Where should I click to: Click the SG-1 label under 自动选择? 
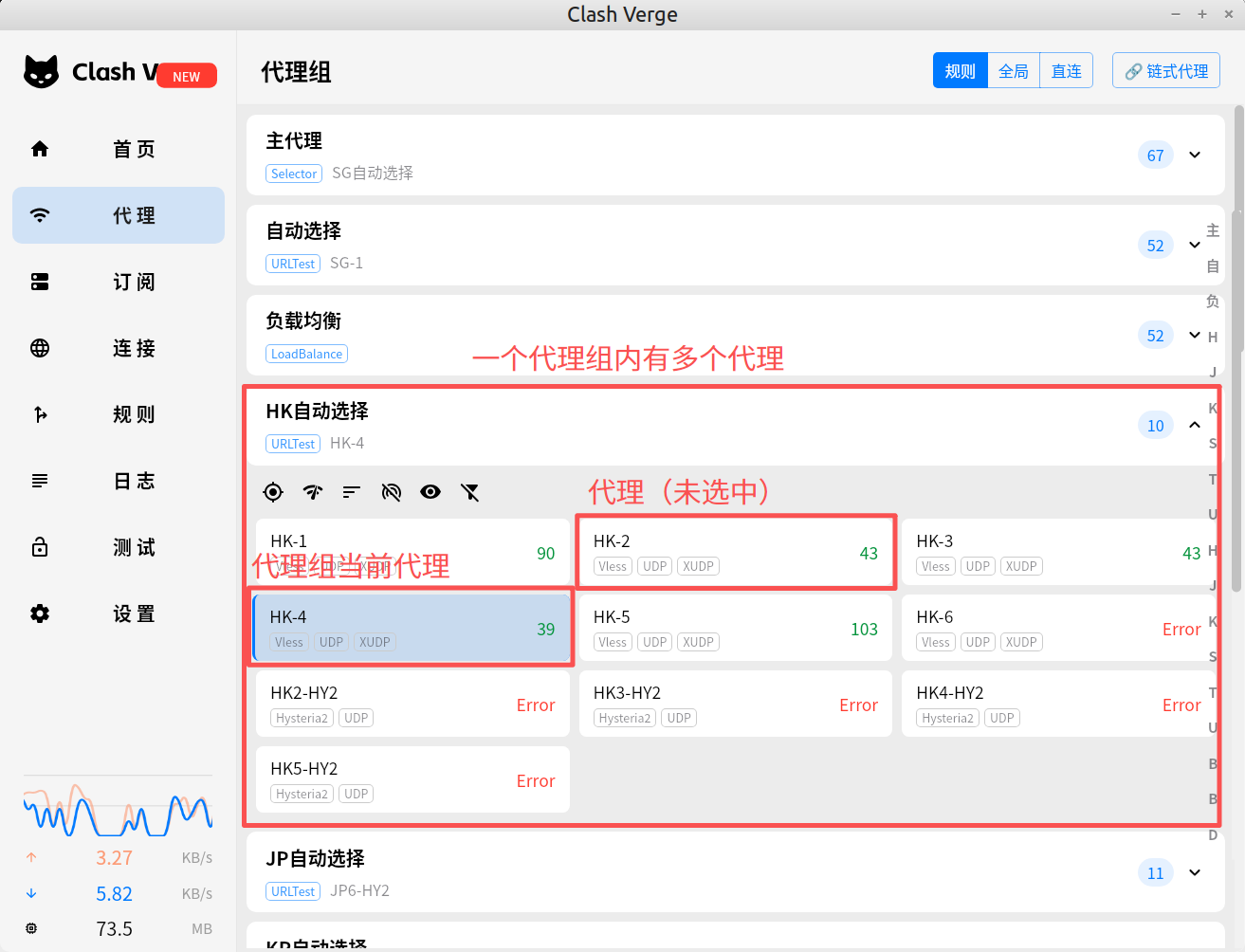[x=346, y=263]
